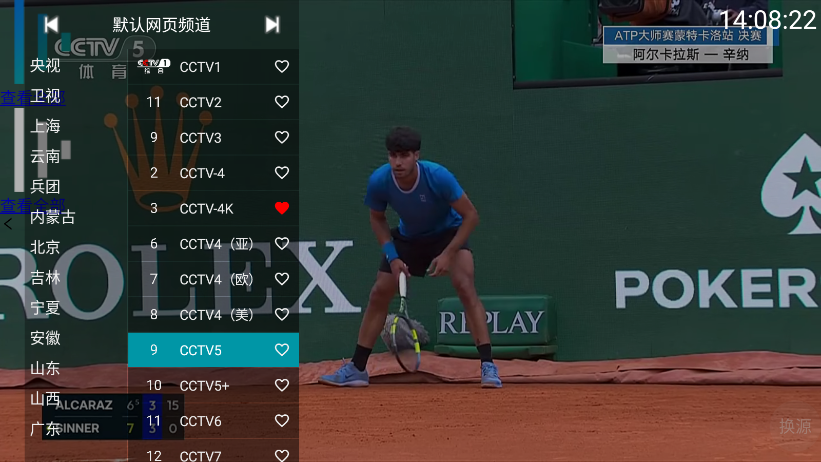Collapse panel with left chevron arrow
The image size is (821, 462).
coord(8,224)
